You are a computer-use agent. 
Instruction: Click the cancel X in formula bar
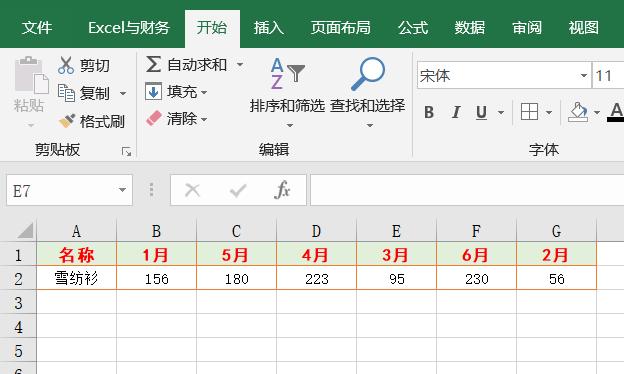(193, 190)
